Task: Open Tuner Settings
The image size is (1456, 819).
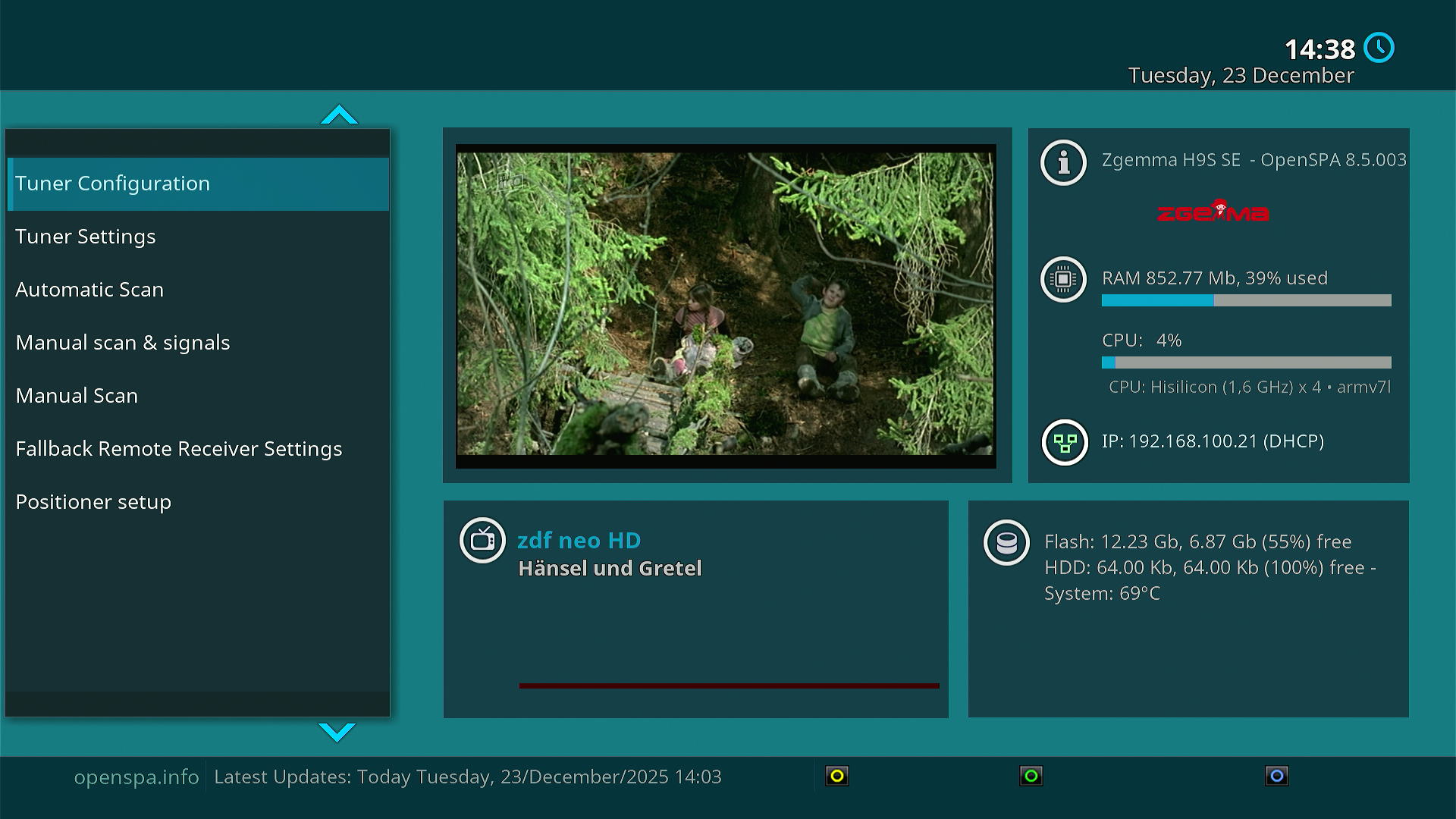Action: pos(198,237)
